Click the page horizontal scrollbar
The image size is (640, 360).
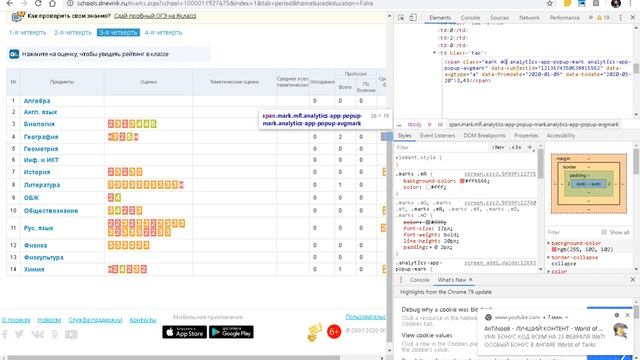click(174, 358)
